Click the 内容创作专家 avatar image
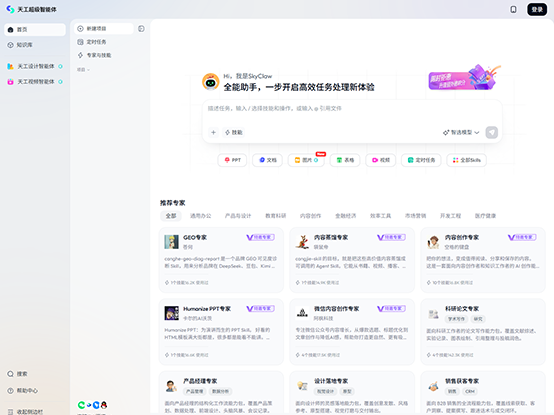The height and width of the screenshot is (415, 554). pos(433,242)
